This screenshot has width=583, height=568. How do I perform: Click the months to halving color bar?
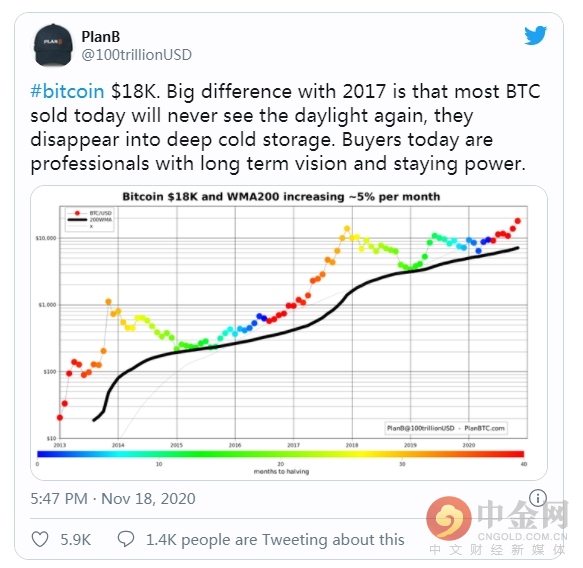point(281,454)
